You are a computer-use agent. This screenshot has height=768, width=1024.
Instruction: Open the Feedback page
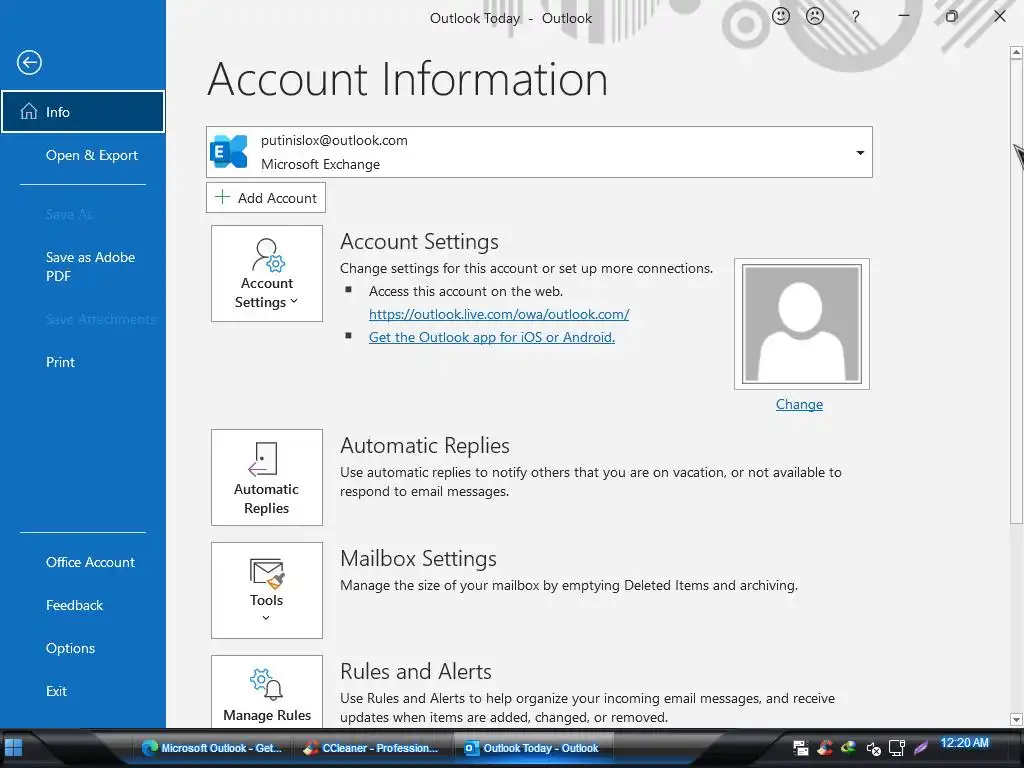[x=74, y=605]
